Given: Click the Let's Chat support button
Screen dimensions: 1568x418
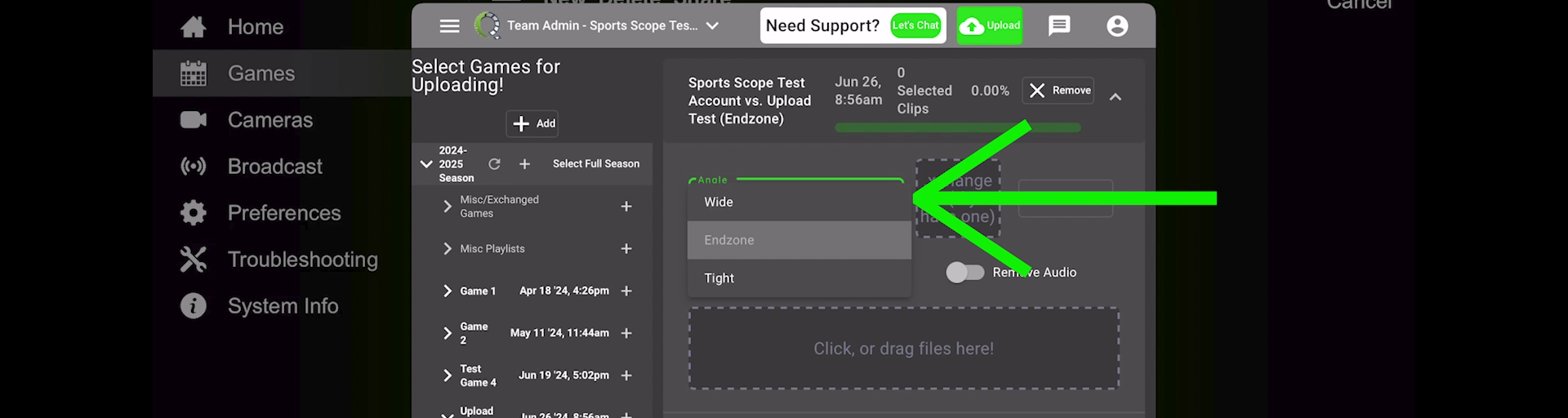Looking at the screenshot, I should [x=915, y=25].
